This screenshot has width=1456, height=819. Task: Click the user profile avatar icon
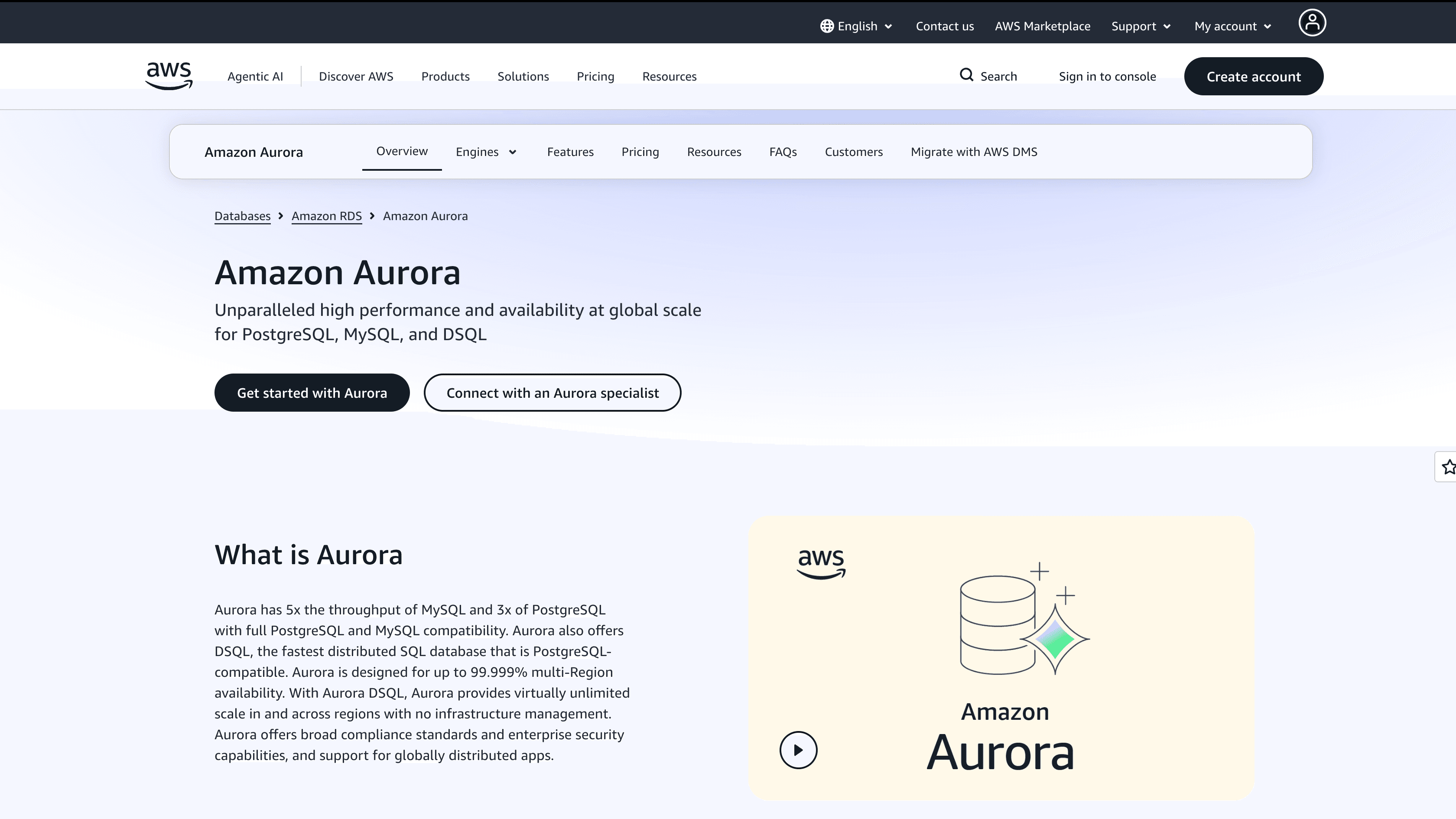point(1312,23)
